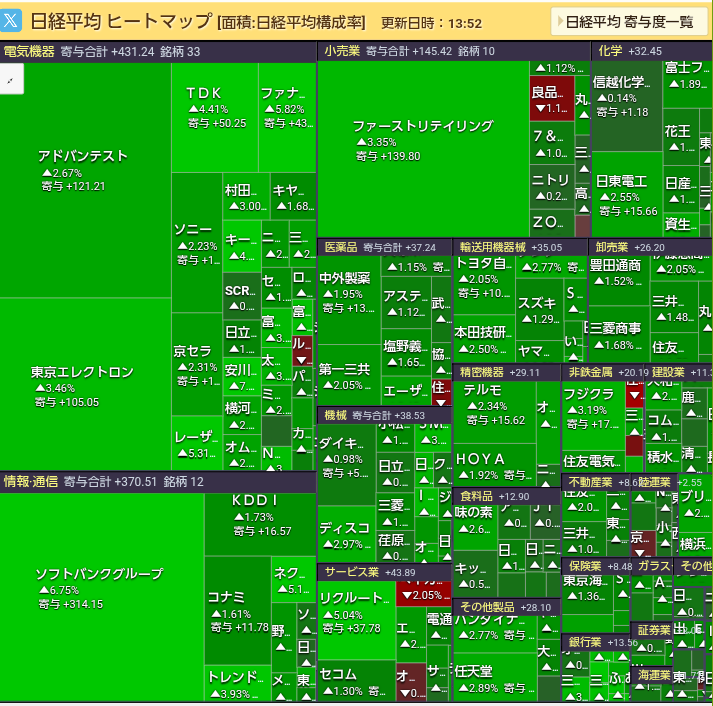
Task: Choose the KDDI tile
Action: [260, 524]
